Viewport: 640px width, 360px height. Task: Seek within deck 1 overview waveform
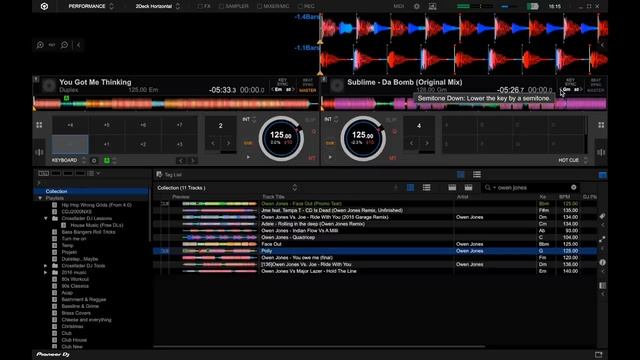(x=176, y=104)
